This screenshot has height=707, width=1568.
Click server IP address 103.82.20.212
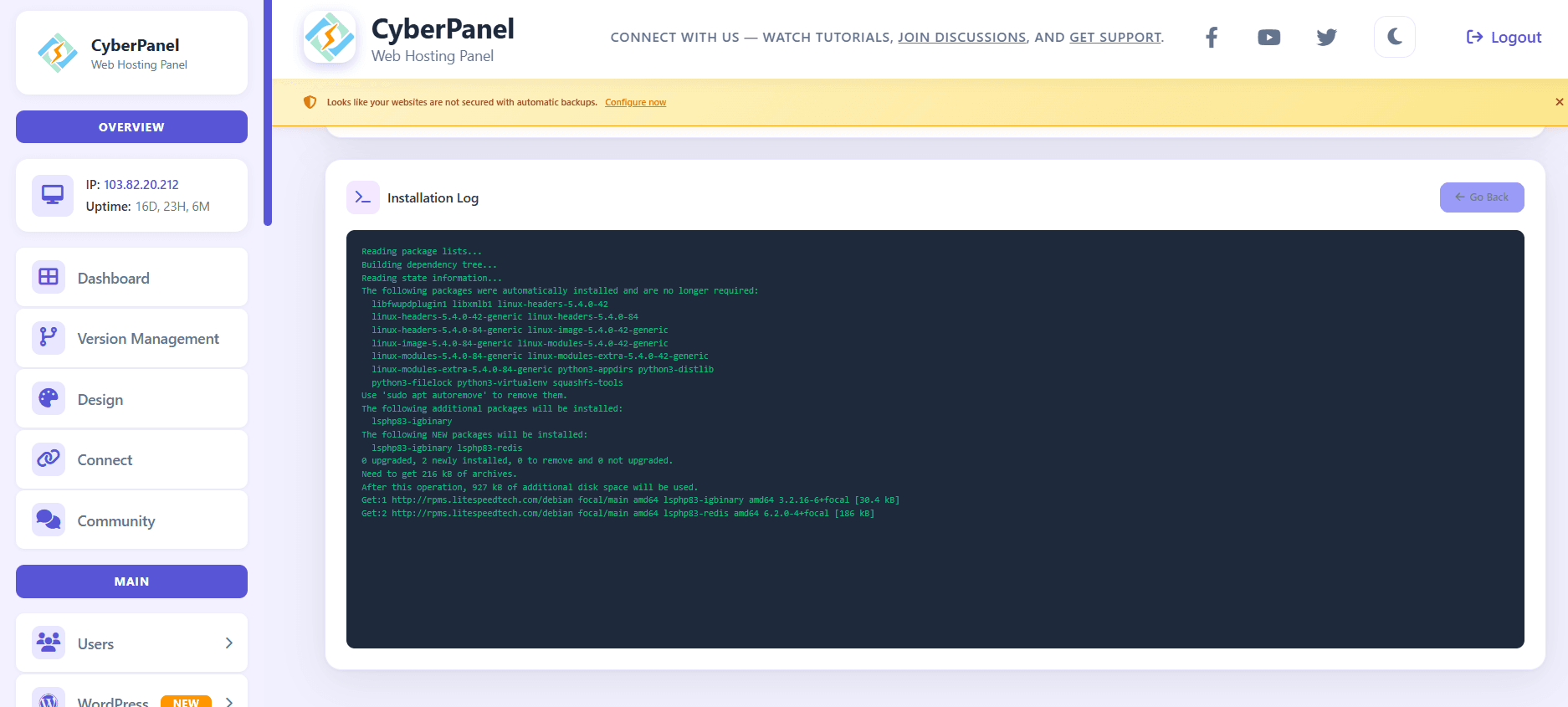(141, 185)
